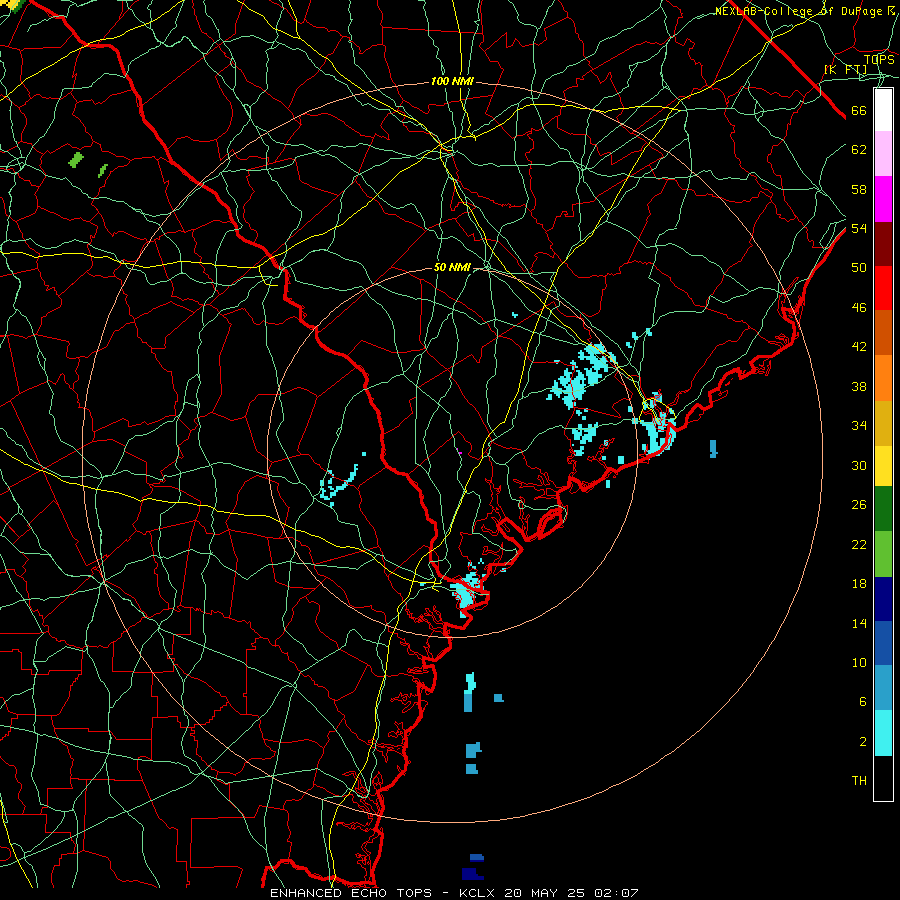Click the legend value '38'

pos(859,386)
